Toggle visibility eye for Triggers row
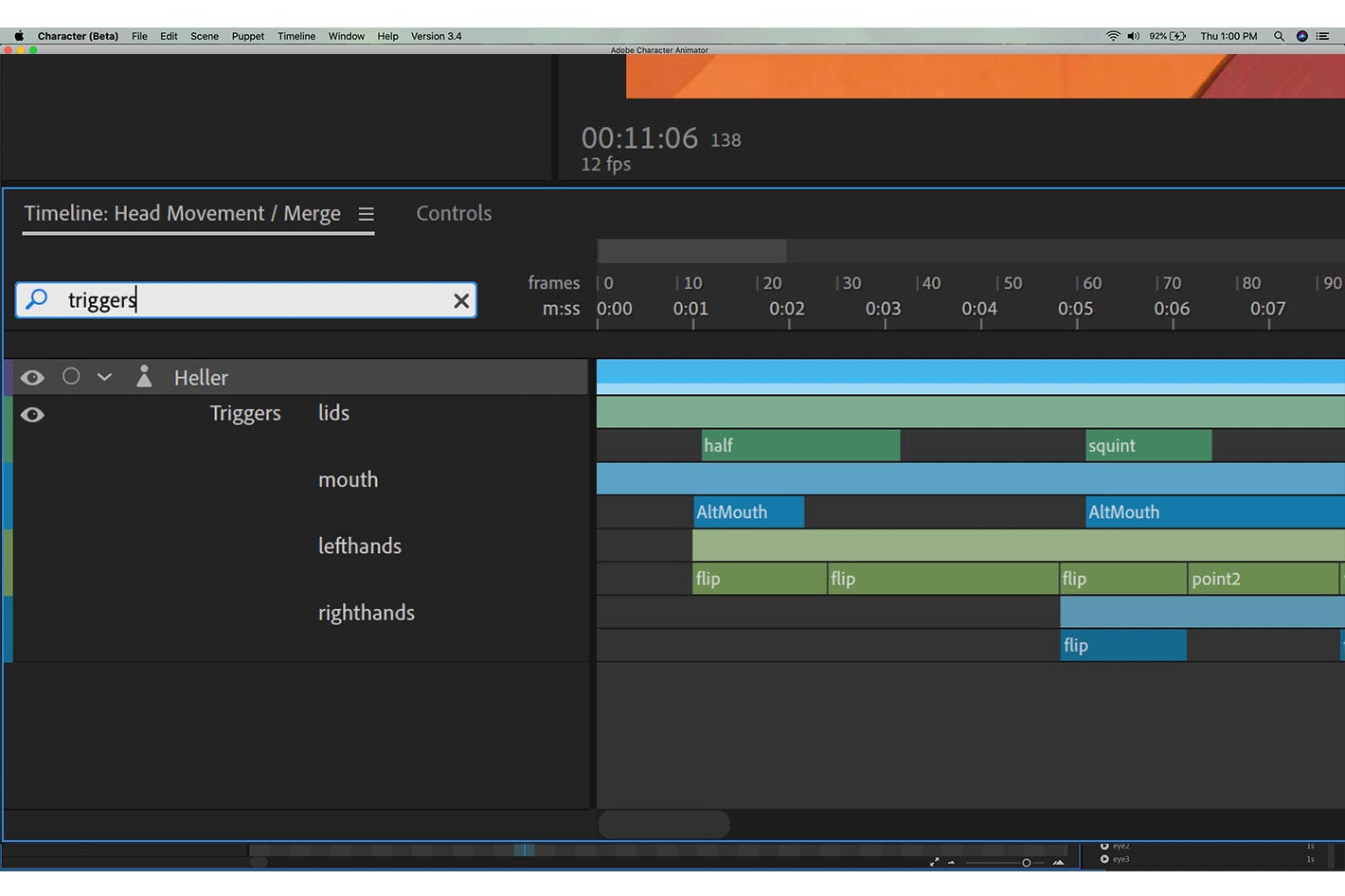This screenshot has width=1345, height=896. click(x=32, y=415)
